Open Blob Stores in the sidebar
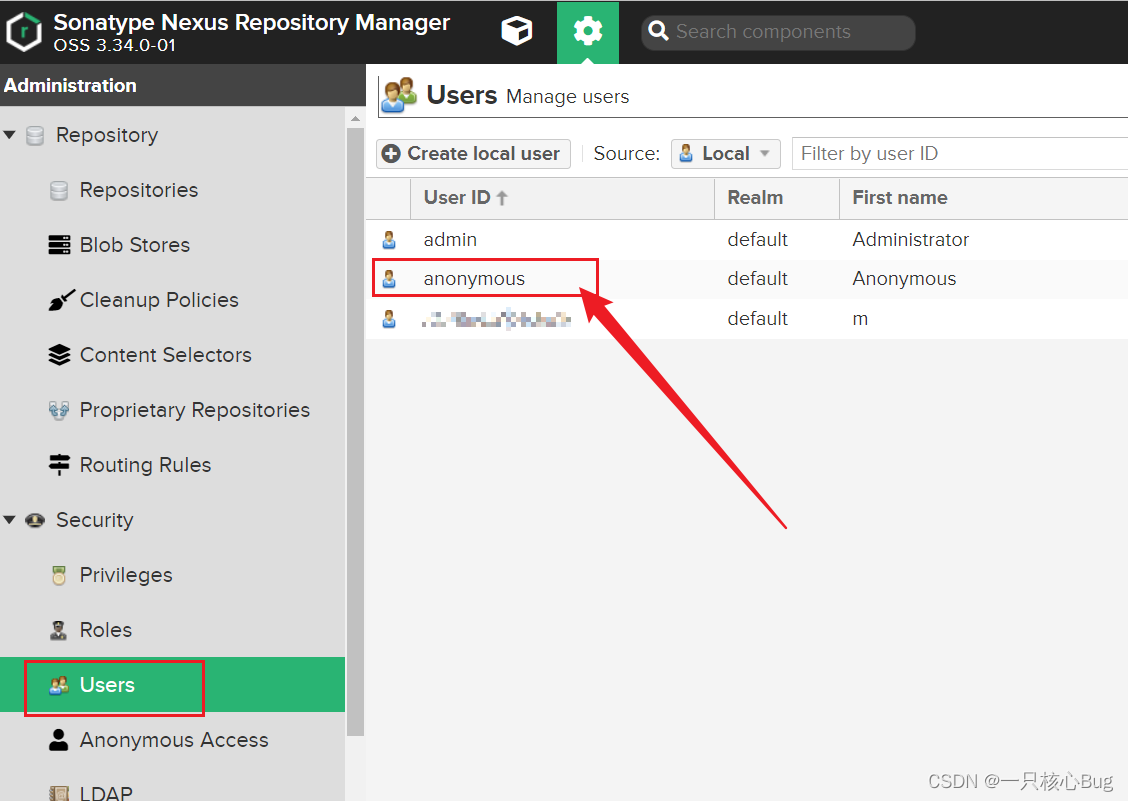Screen dimensions: 1128x801 click(135, 245)
